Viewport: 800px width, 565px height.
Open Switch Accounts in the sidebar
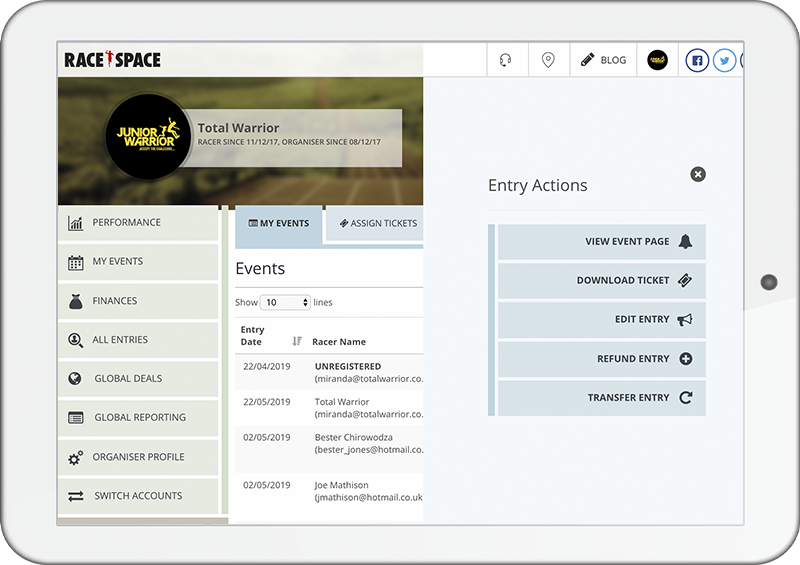[x=137, y=496]
